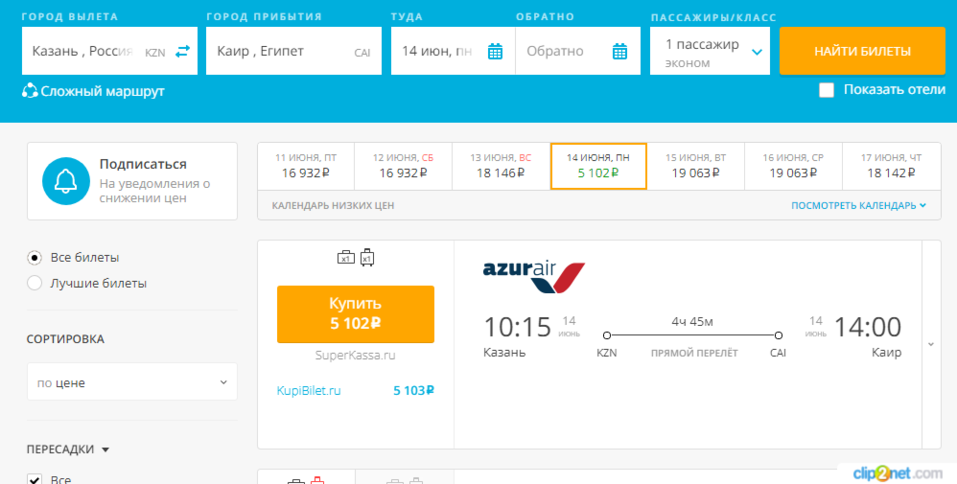Click the Сложный маршрут route icon

tap(30, 91)
